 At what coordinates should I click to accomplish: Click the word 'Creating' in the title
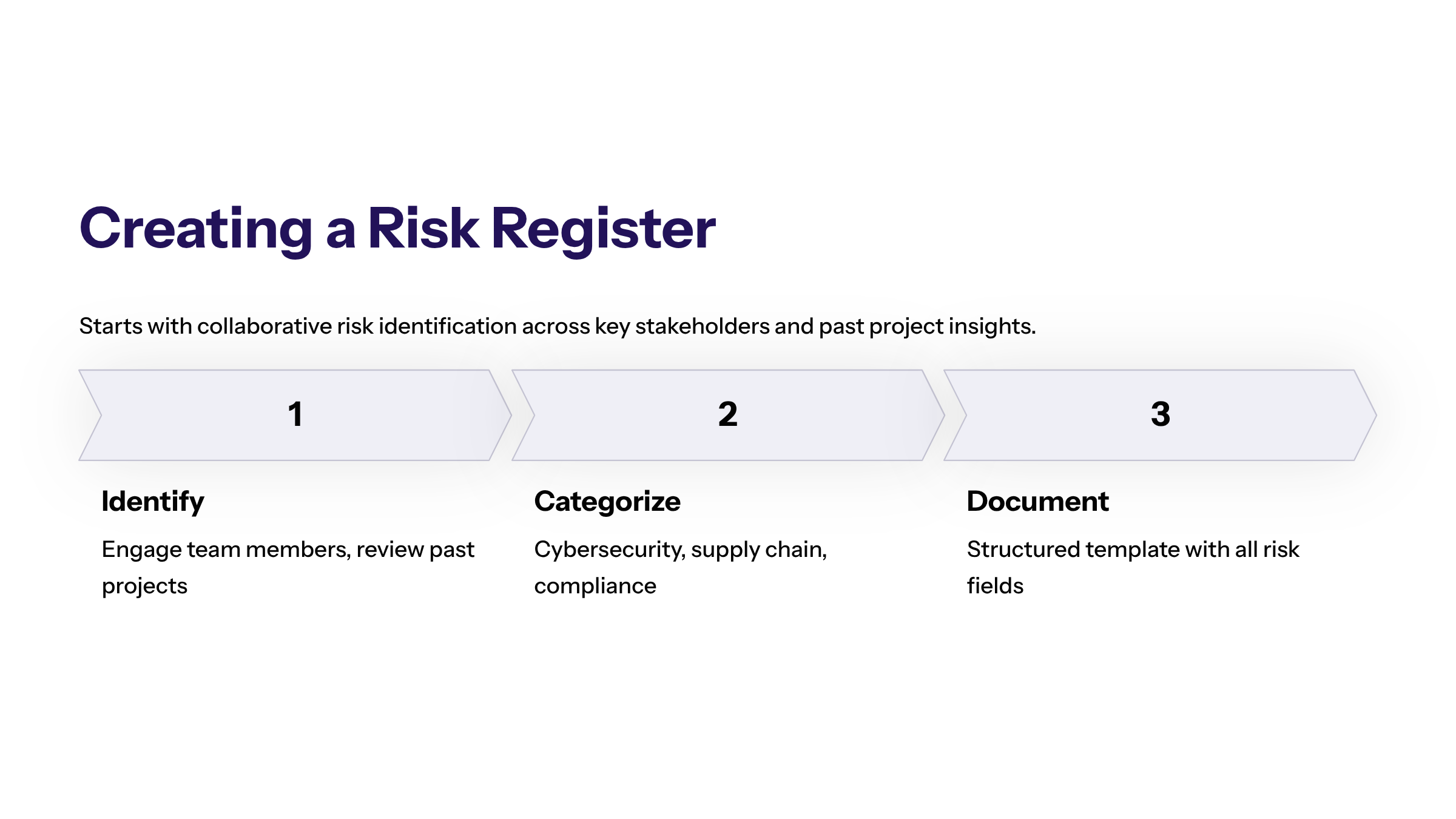195,229
